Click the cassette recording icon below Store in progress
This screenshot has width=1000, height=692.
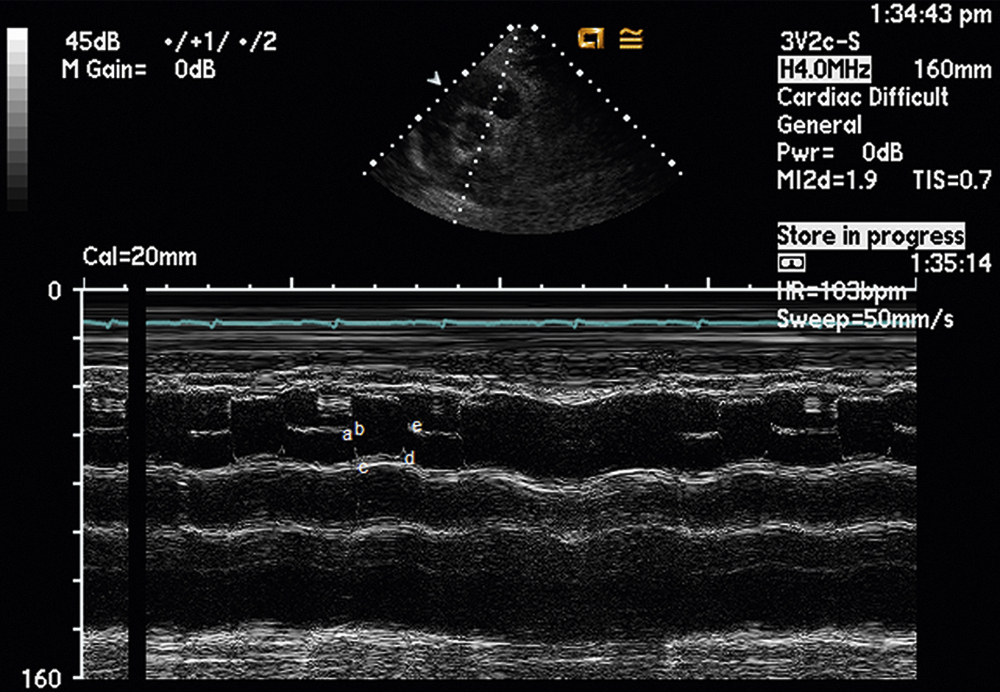pyautogui.click(x=793, y=264)
